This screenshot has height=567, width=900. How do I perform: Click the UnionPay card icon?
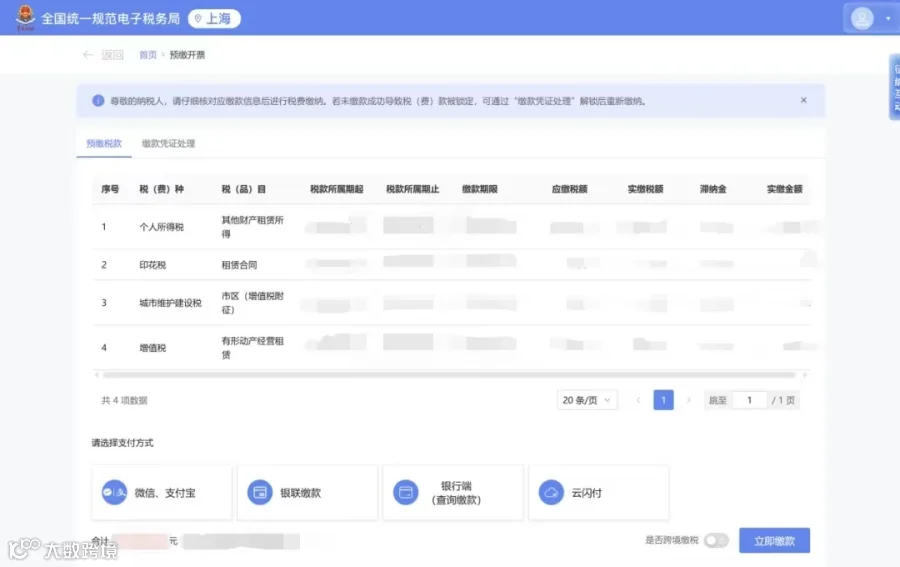tap(259, 492)
